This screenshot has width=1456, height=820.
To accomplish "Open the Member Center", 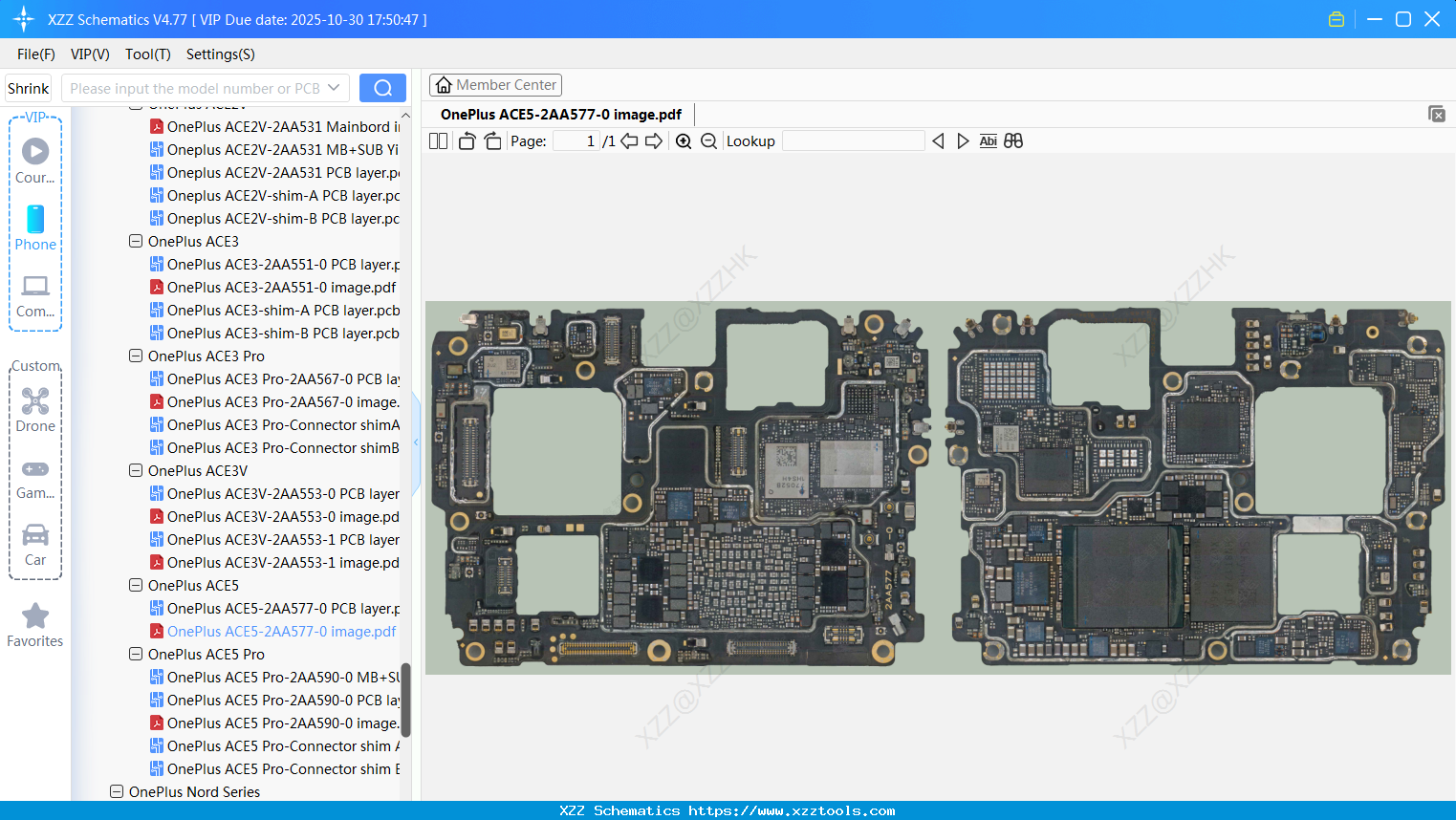I will 495,84.
